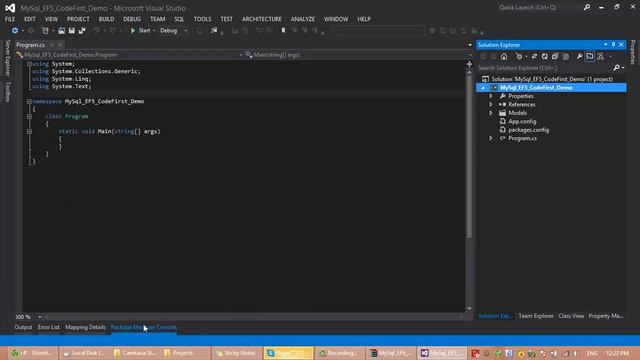The image size is (640, 360).
Task: Switch to Team Explorer tab
Action: pos(536,316)
